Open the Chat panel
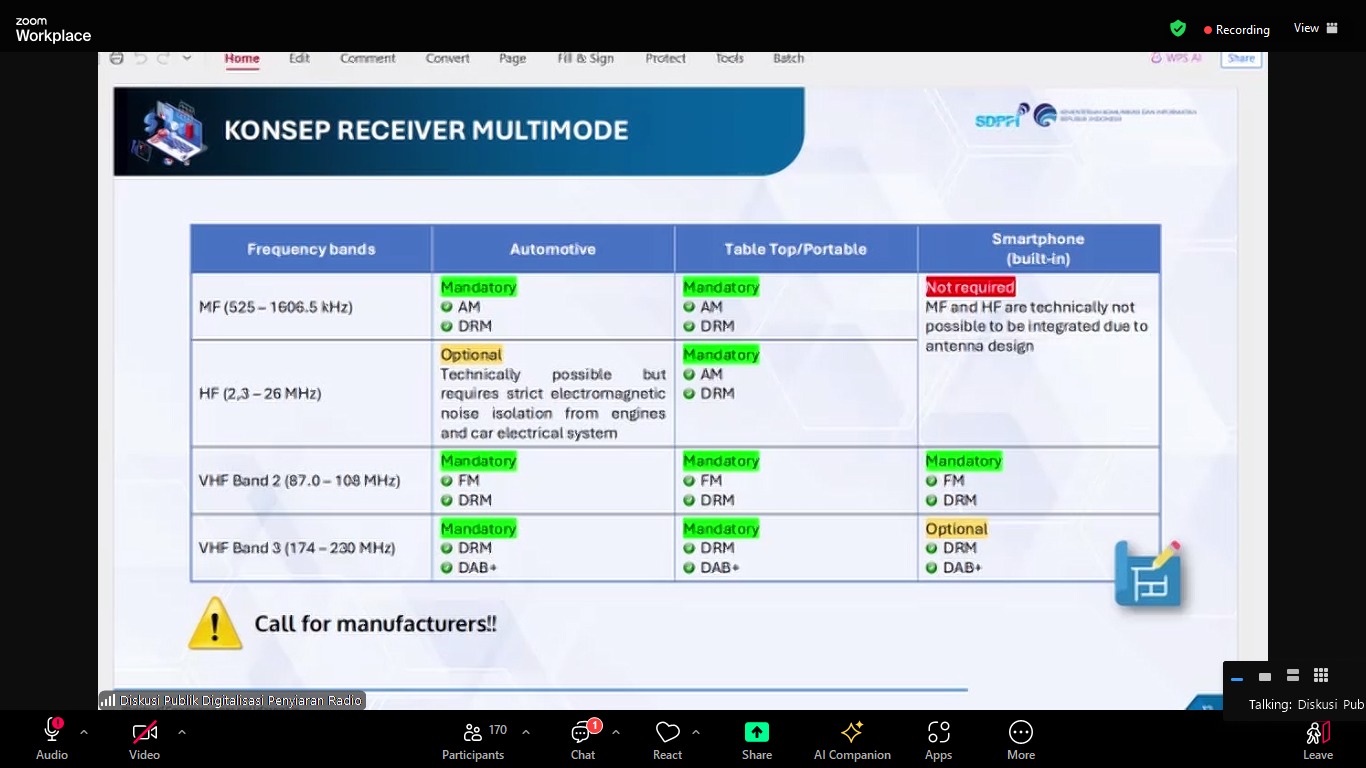This screenshot has height=768, width=1366. [582, 741]
